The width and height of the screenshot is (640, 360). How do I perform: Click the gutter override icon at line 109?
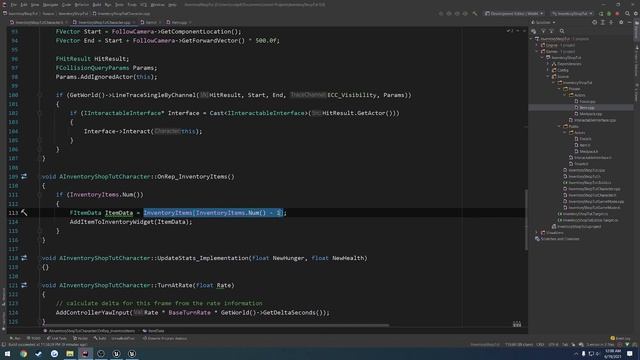[24, 176]
